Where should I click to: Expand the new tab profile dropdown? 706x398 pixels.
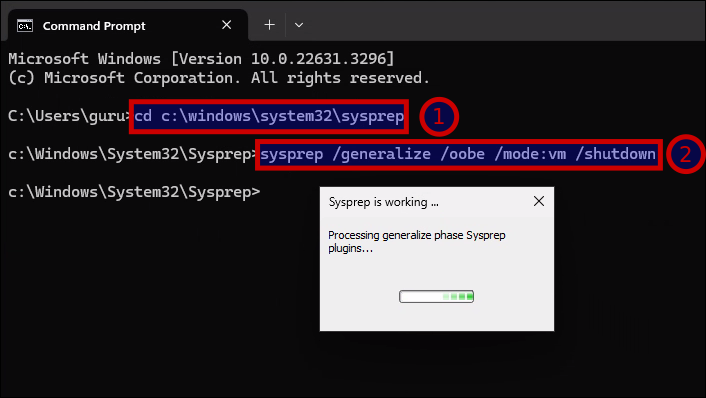299,25
